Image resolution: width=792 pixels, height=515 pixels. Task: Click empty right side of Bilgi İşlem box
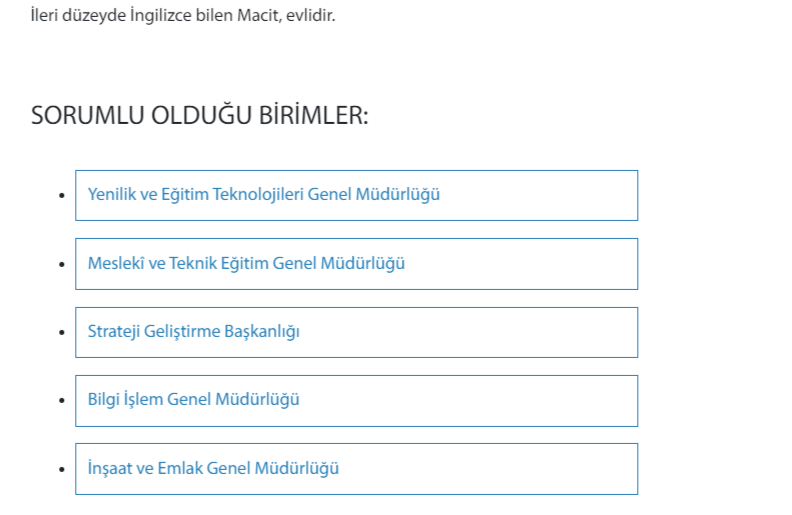[520, 400]
